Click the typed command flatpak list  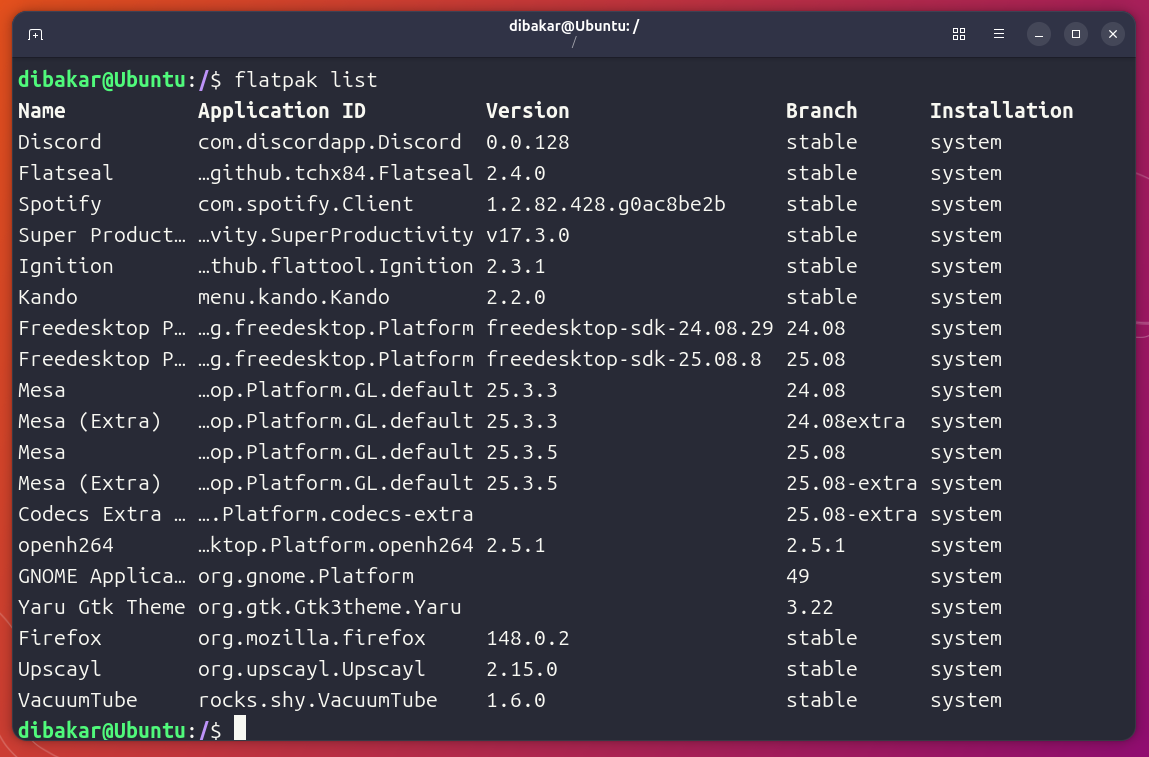(x=306, y=80)
